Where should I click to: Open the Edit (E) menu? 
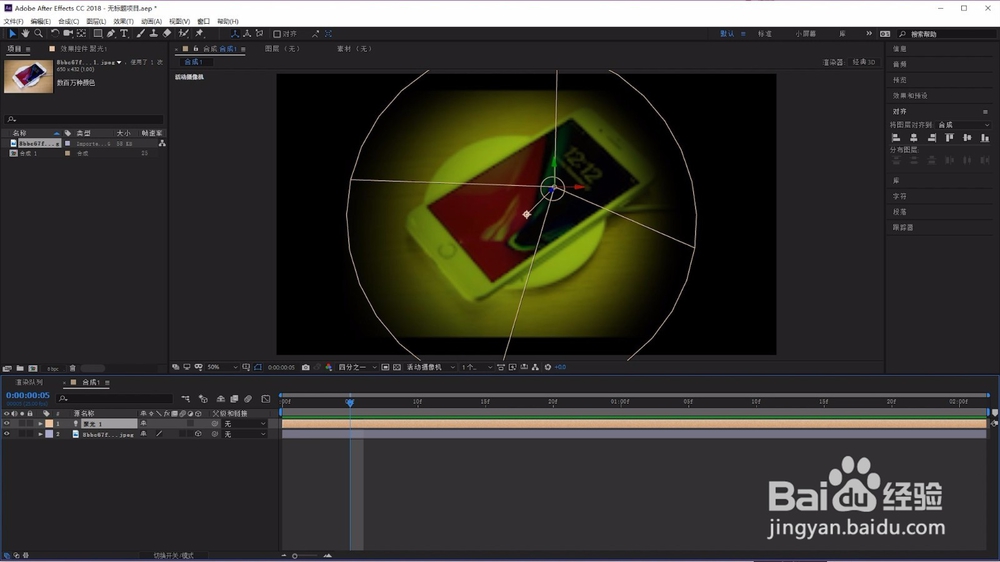[40, 22]
